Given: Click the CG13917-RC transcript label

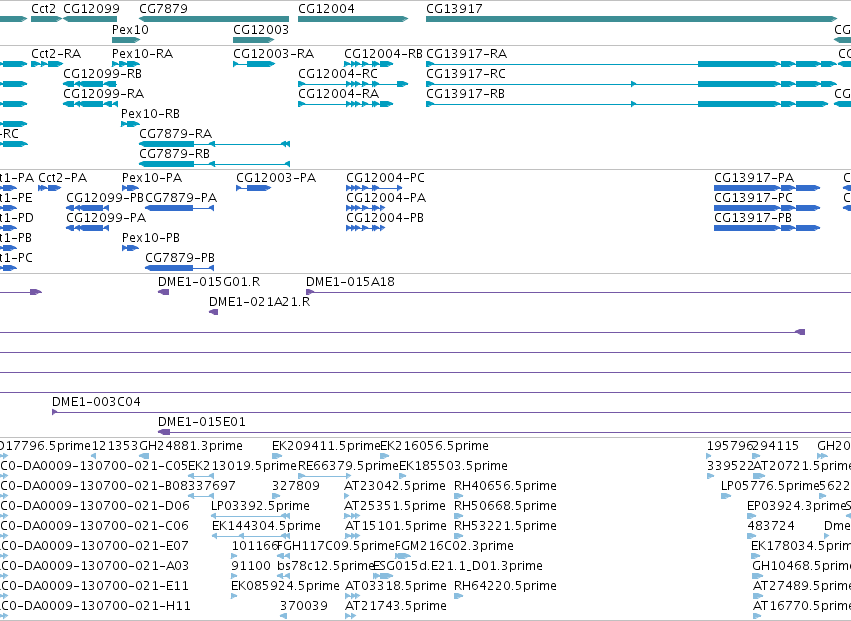Looking at the screenshot, I should click(x=466, y=73).
